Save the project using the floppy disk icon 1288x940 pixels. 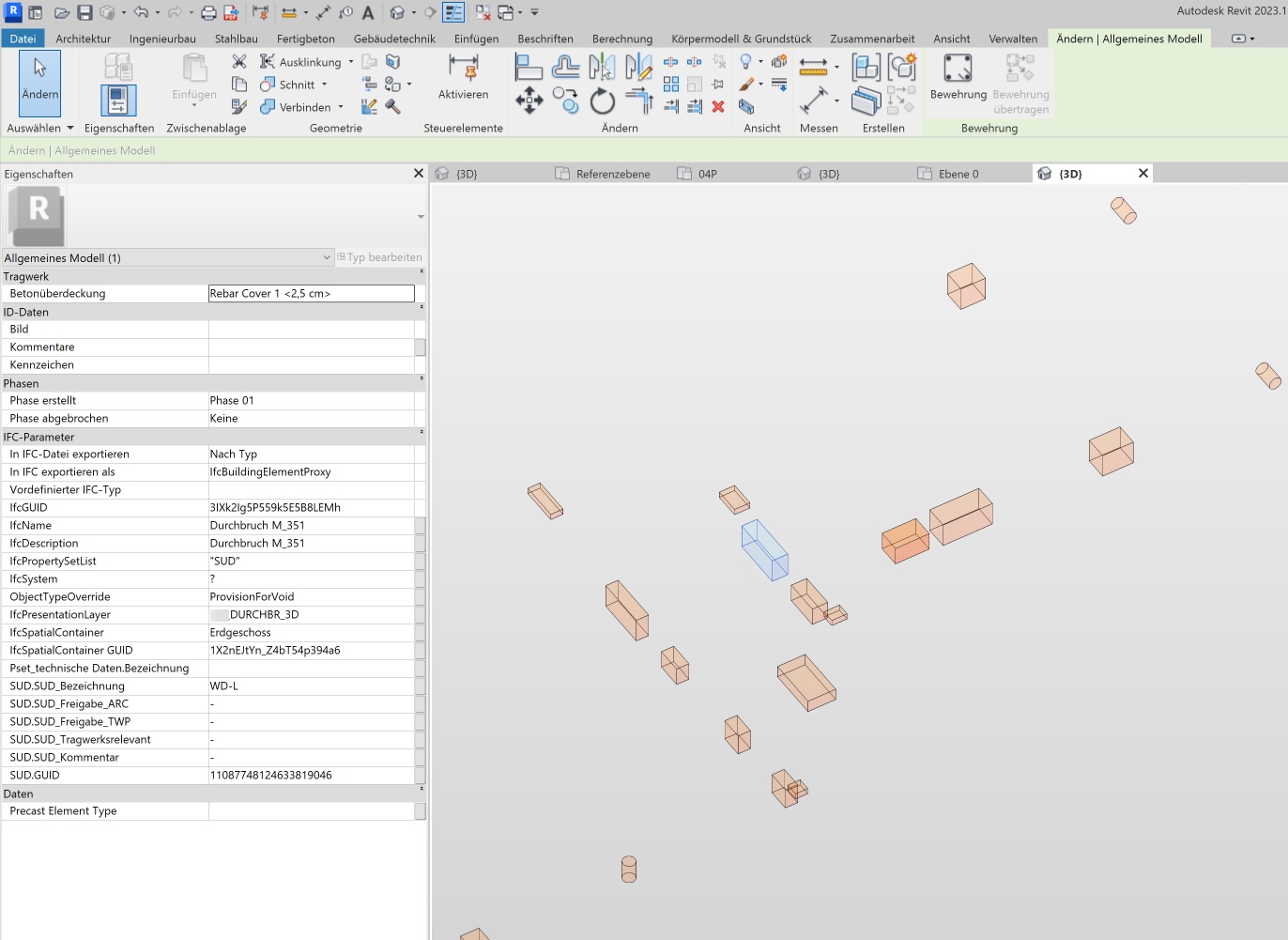click(x=84, y=13)
